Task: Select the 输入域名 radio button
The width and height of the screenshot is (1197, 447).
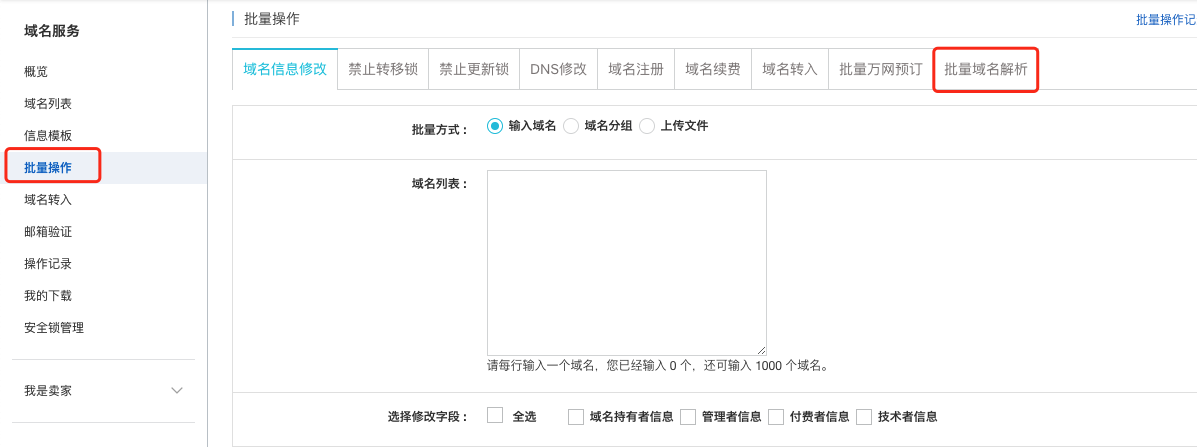Action: (495, 126)
